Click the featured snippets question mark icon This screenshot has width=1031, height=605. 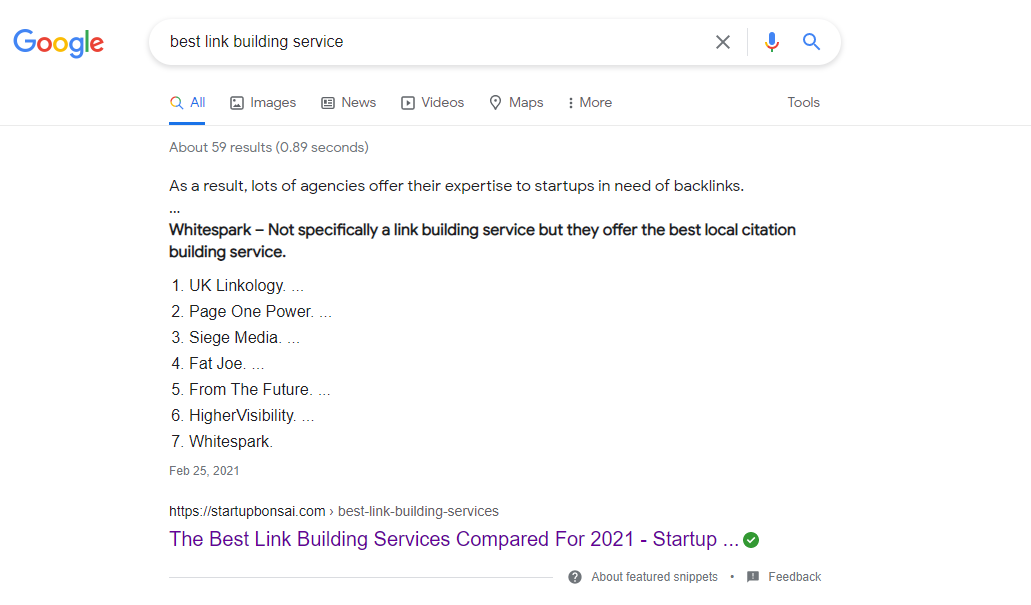[575, 577]
